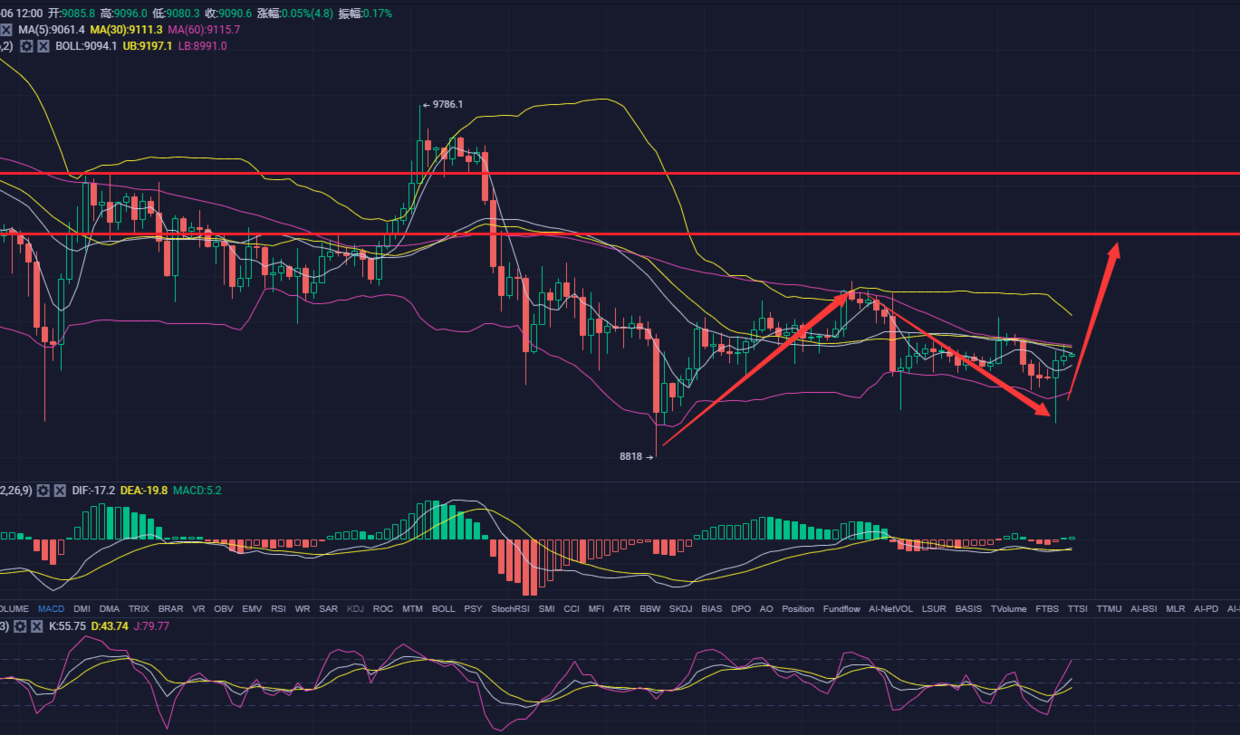Show the RSI indicator
This screenshot has height=735, width=1240.
point(279,608)
